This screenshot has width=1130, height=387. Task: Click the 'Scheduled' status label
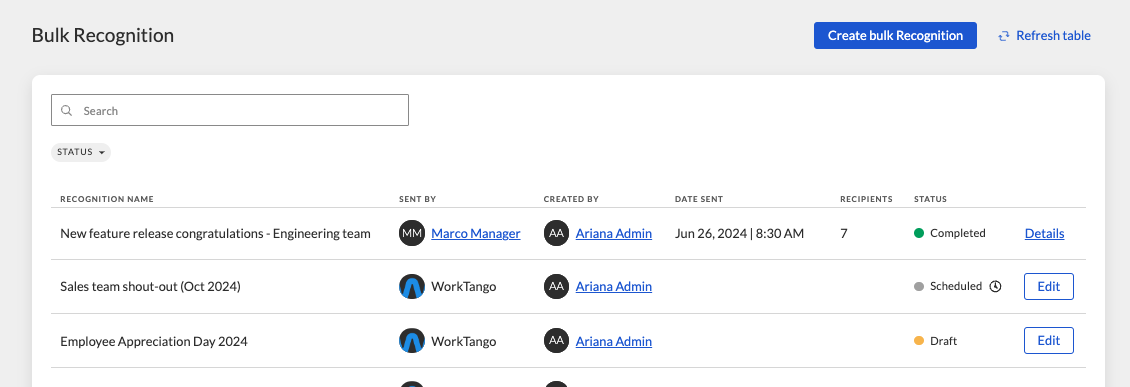956,286
